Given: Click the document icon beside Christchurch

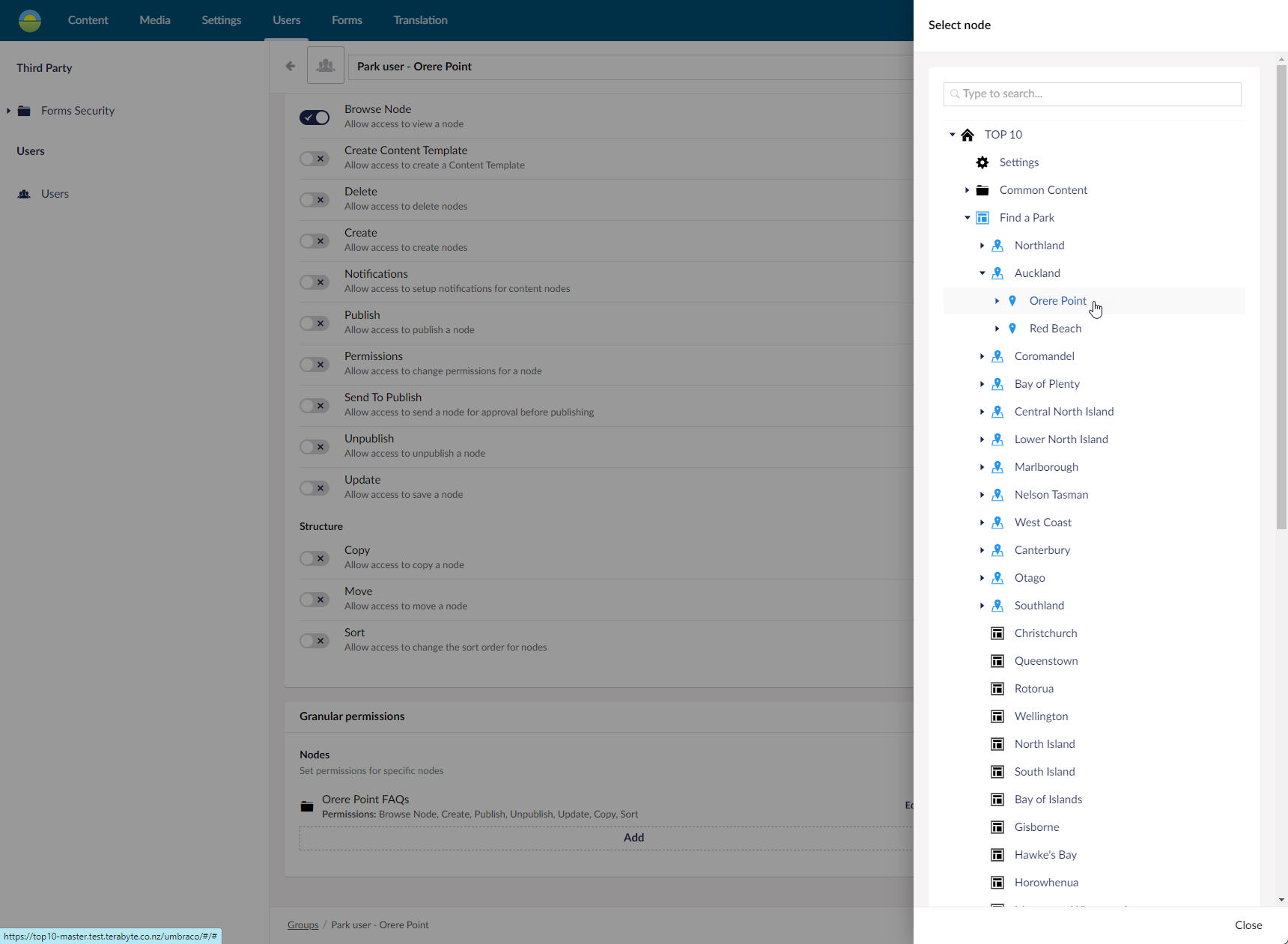Looking at the screenshot, I should (997, 633).
